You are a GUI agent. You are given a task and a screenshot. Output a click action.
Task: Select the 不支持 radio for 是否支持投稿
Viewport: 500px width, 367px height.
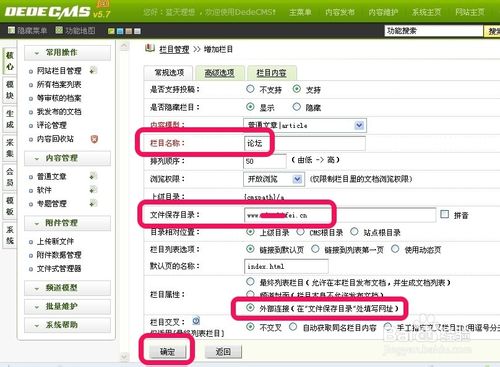pyautogui.click(x=250, y=89)
